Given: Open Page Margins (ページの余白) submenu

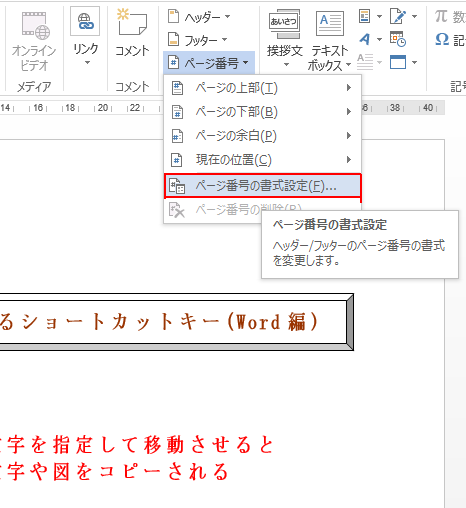Looking at the screenshot, I should click(262, 136).
